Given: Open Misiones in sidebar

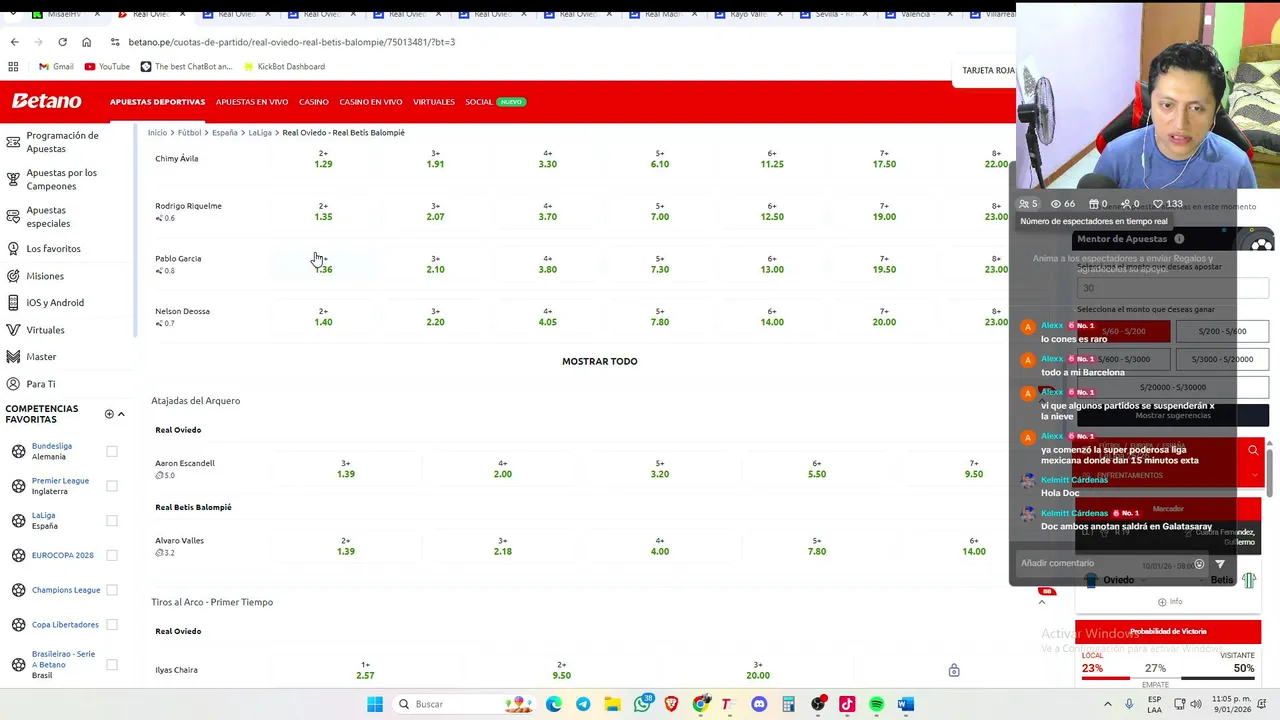Looking at the screenshot, I should 44,276.
